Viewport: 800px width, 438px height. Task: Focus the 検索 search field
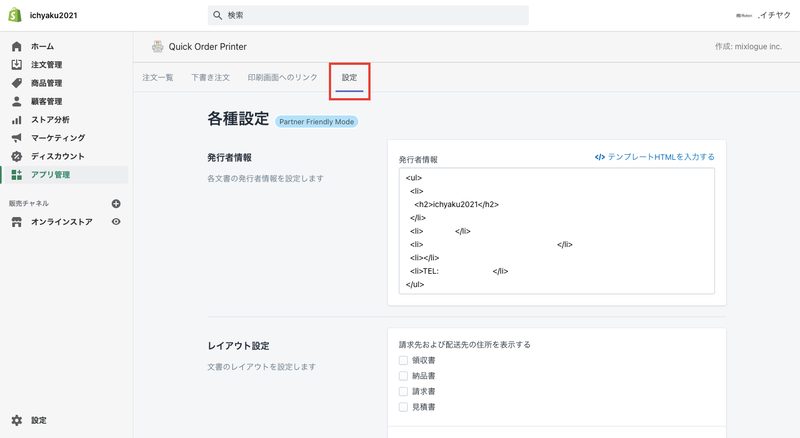point(368,15)
